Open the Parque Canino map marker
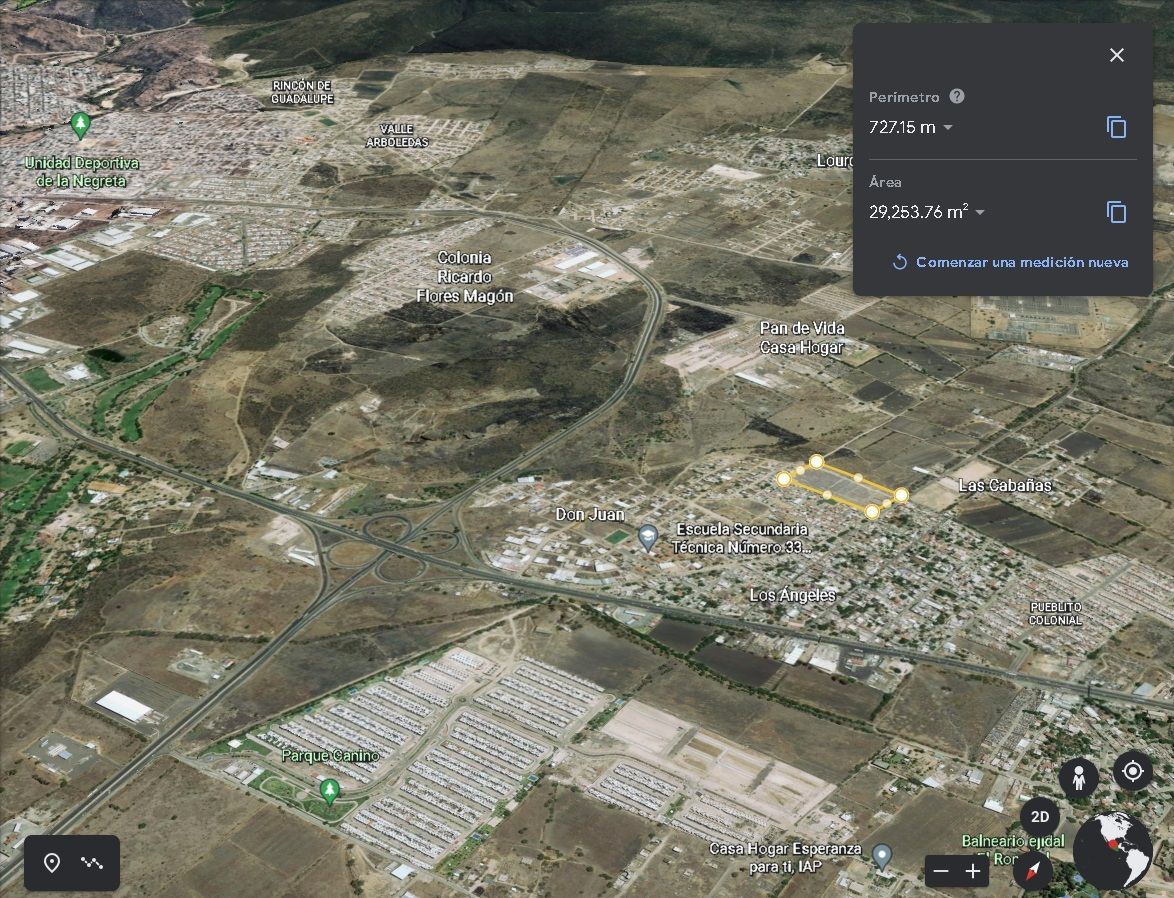Image resolution: width=1174 pixels, height=898 pixels. tap(329, 792)
